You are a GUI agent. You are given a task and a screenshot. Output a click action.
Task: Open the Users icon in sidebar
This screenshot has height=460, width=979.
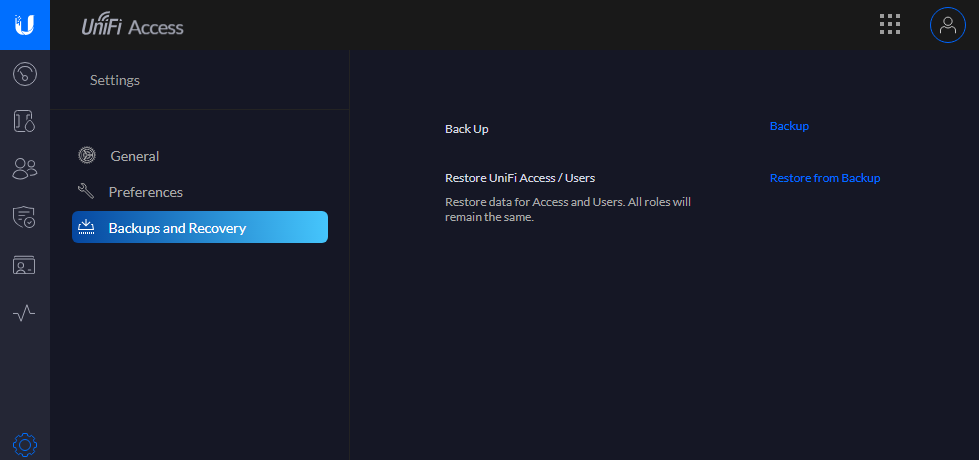pos(25,169)
